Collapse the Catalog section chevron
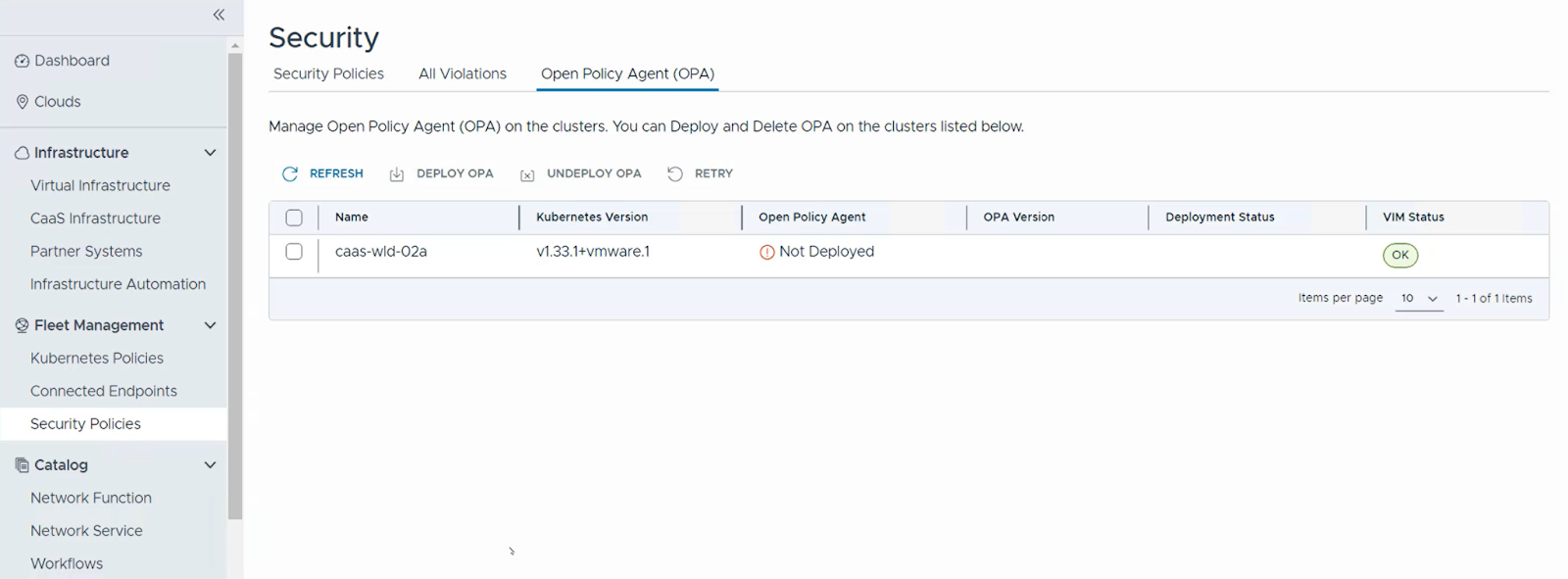 click(210, 465)
